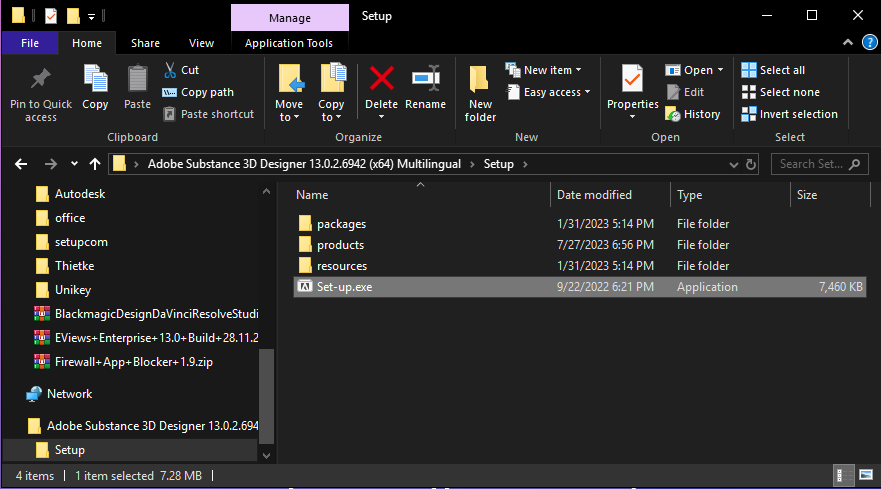The image size is (881, 489).
Task: Open Customize Quick Access Toolbar arrow
Action: pyautogui.click(x=91, y=16)
